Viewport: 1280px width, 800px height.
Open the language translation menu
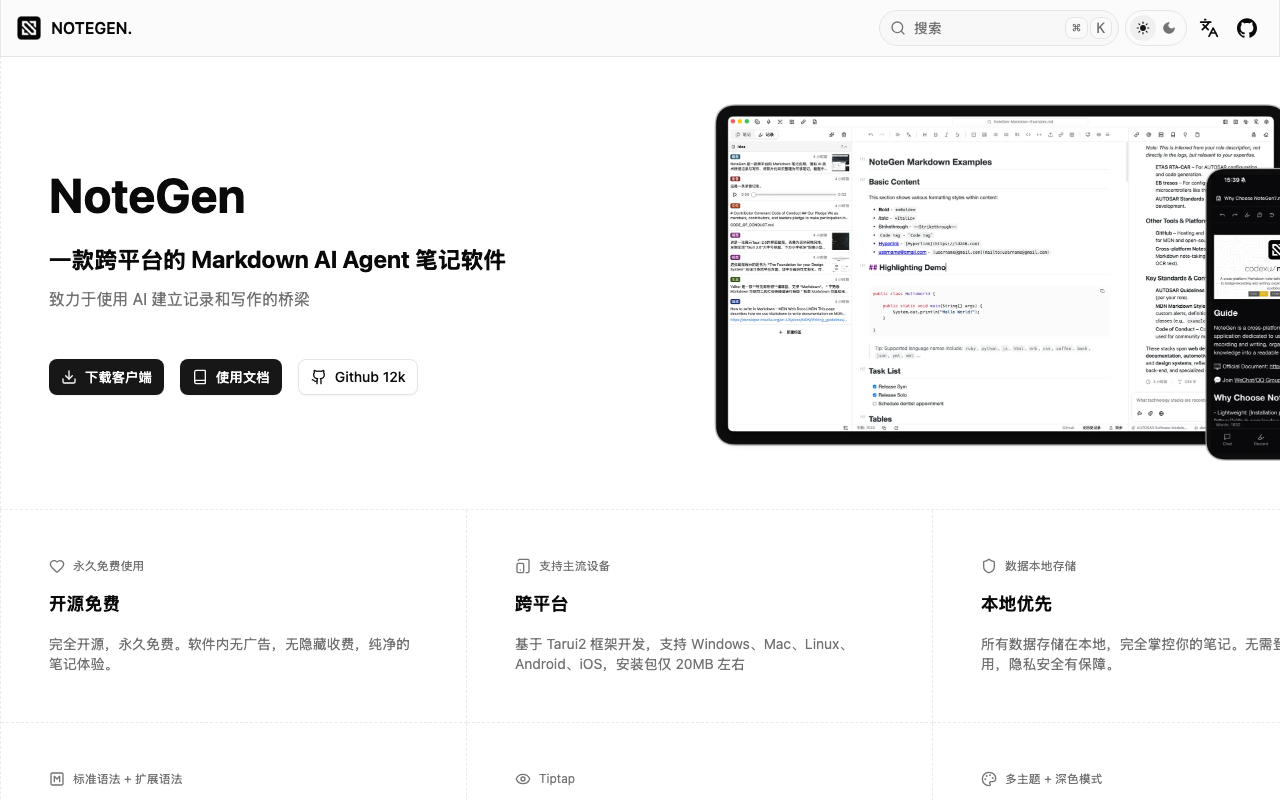click(x=1209, y=28)
